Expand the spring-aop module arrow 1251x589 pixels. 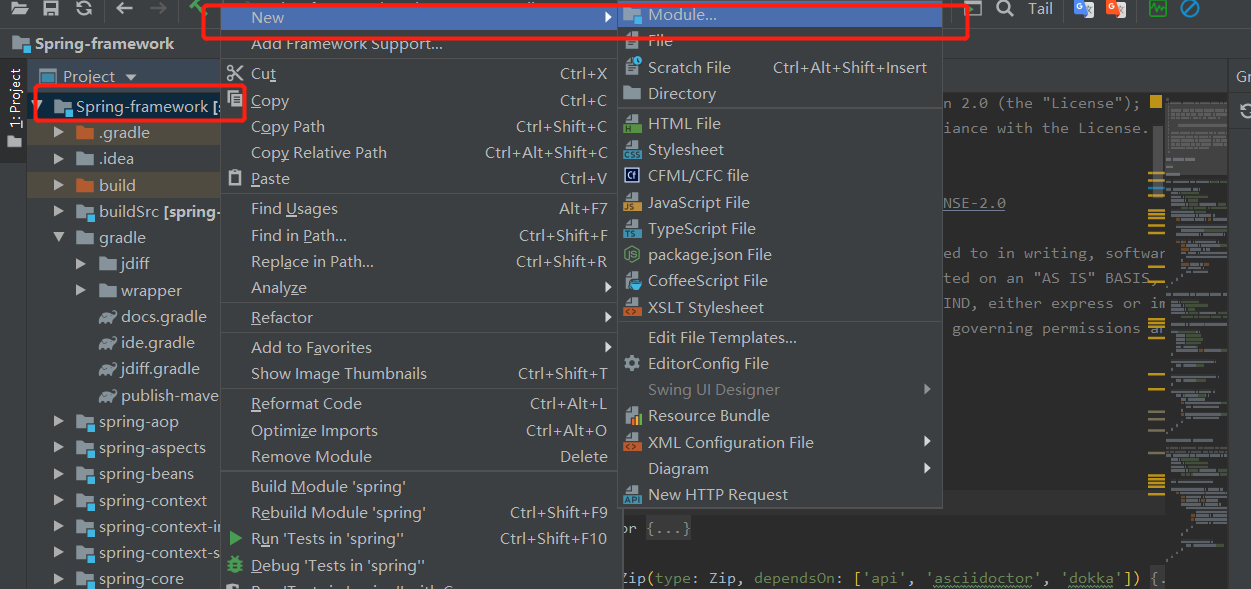(x=59, y=422)
